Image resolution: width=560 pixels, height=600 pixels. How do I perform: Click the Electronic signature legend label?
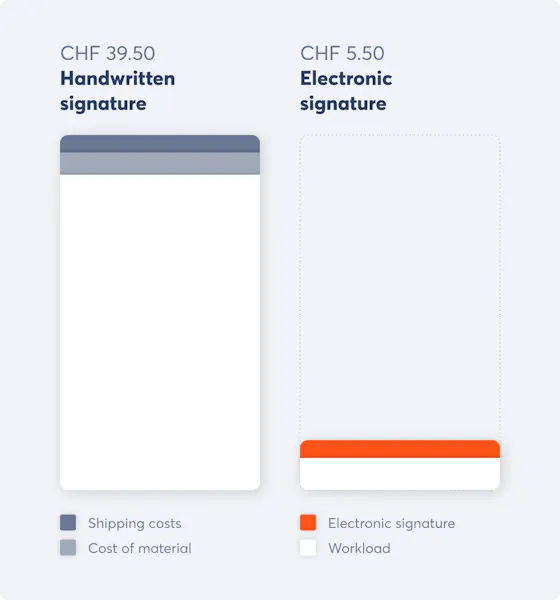tap(392, 523)
